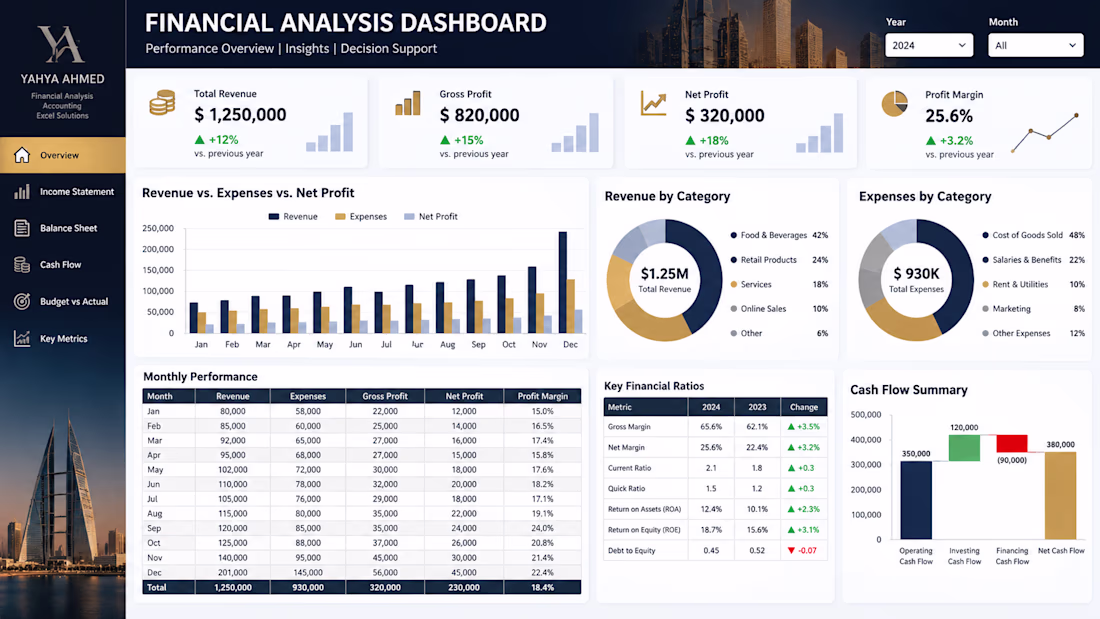Click the December revenue bar
Screen dimensions: 1100x619
[563, 282]
